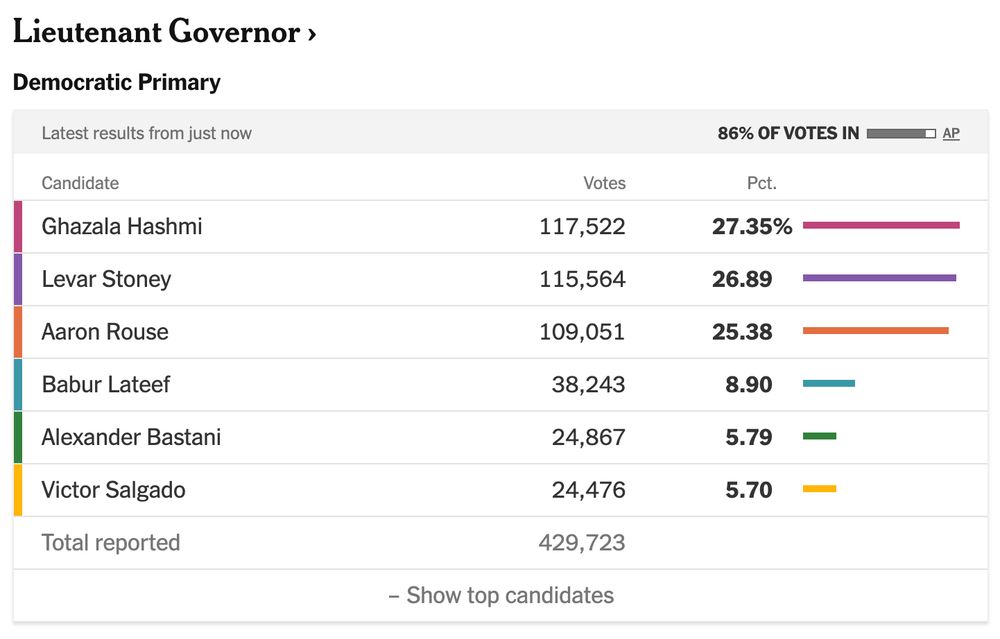This screenshot has width=1000, height=639.
Task: Click Aaron Rouse's orange color marker
Action: tap(18, 332)
